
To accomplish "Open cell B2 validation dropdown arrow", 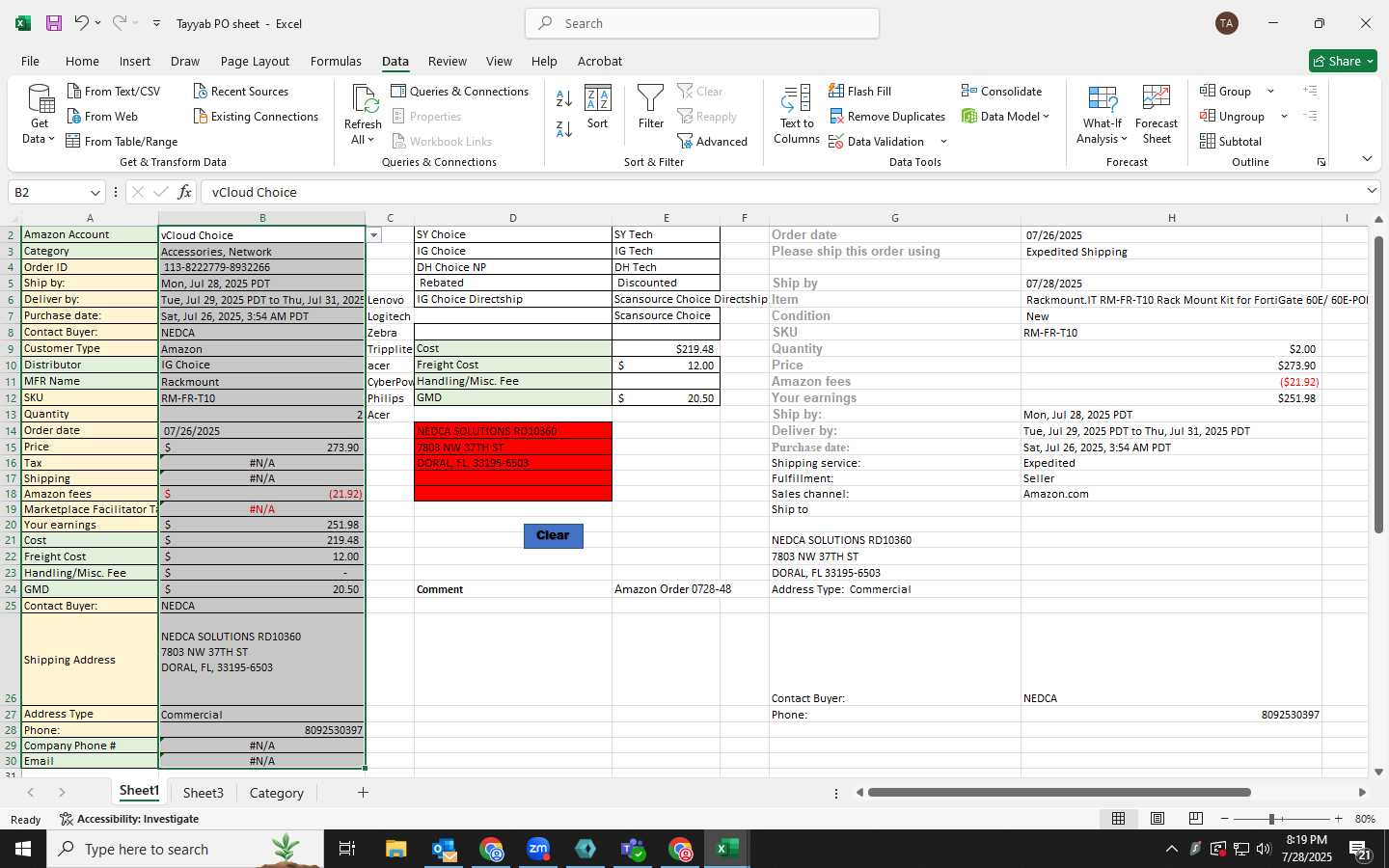I will (x=374, y=235).
